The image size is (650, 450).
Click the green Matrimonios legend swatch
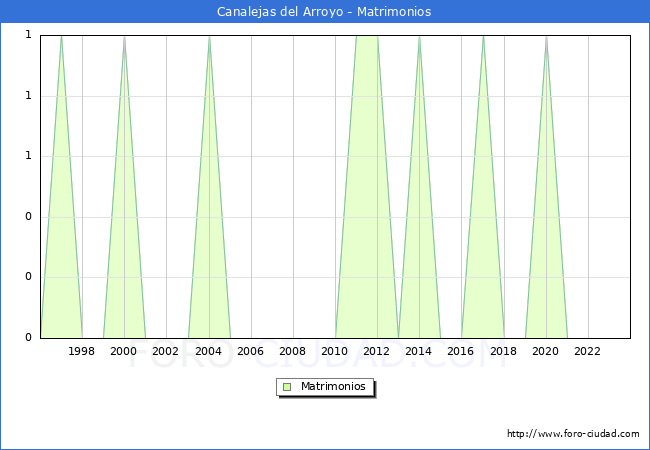(287, 387)
